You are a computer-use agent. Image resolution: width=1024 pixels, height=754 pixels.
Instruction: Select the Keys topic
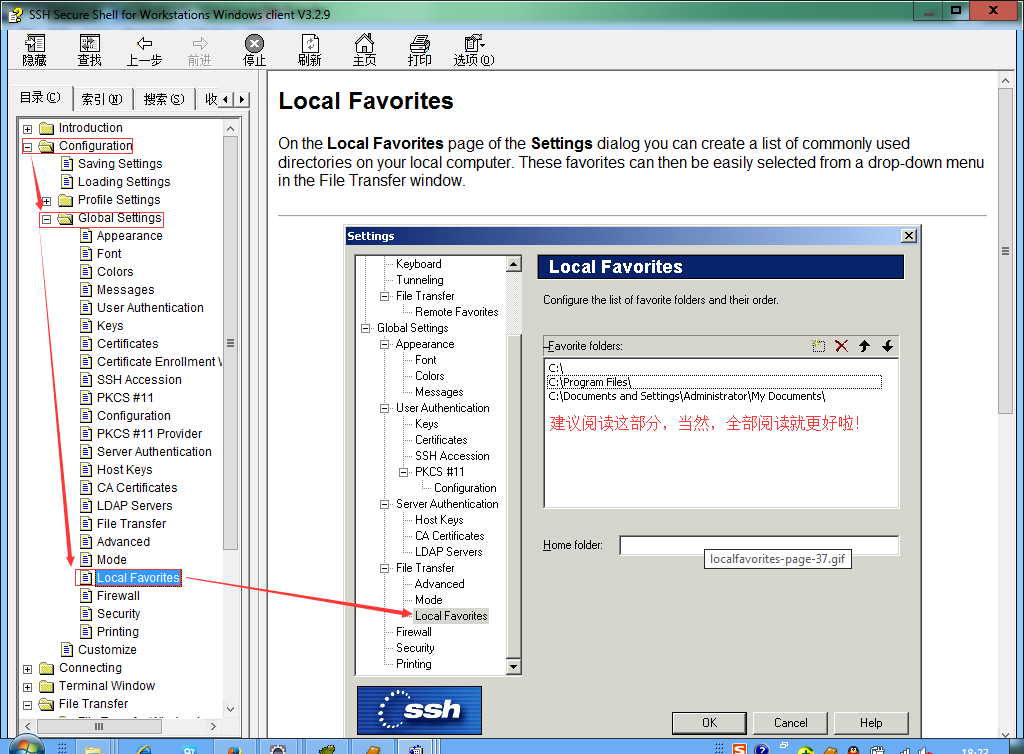click(110, 325)
